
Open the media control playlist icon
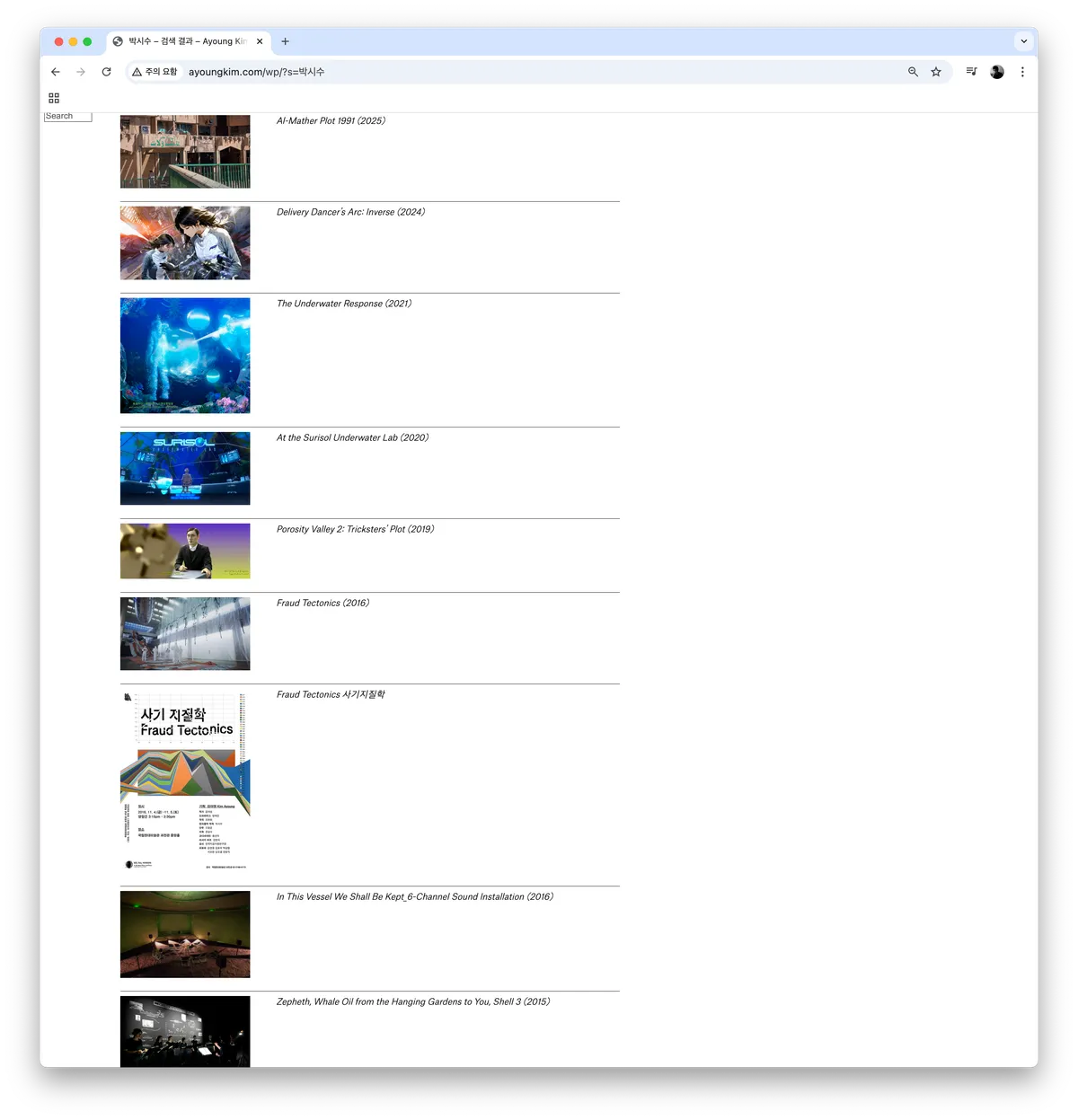point(971,72)
